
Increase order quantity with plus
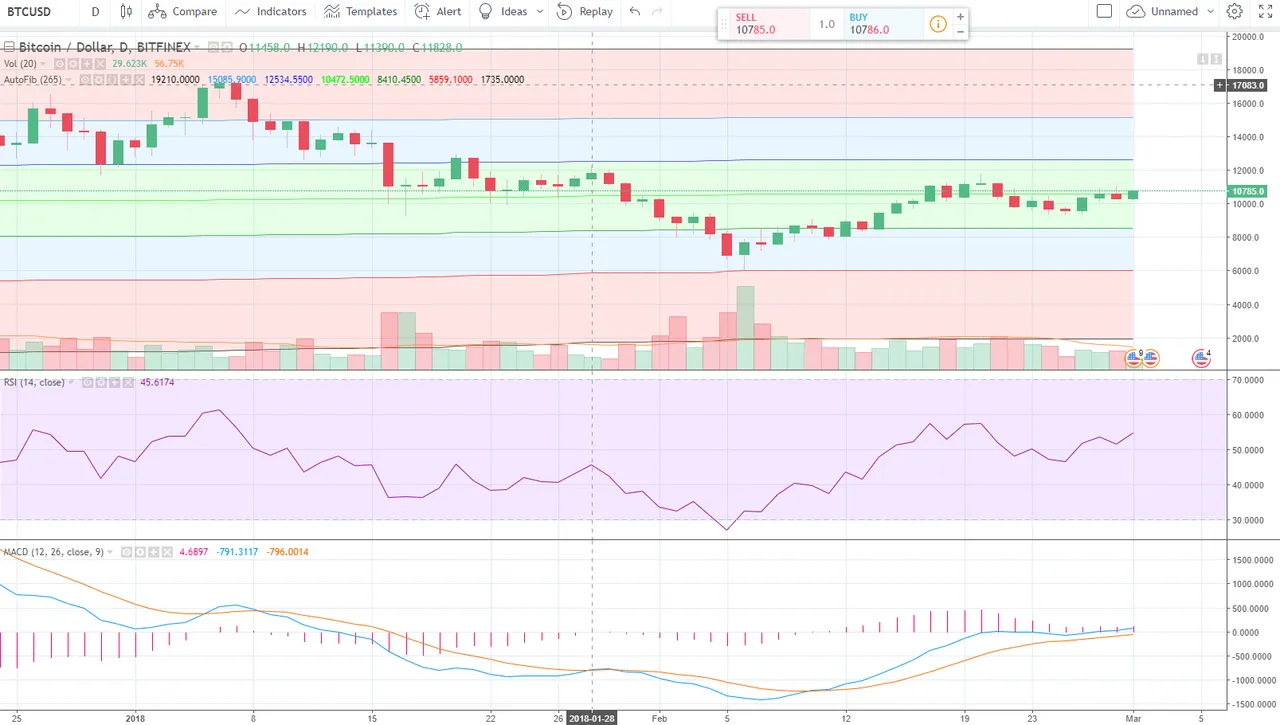[961, 17]
